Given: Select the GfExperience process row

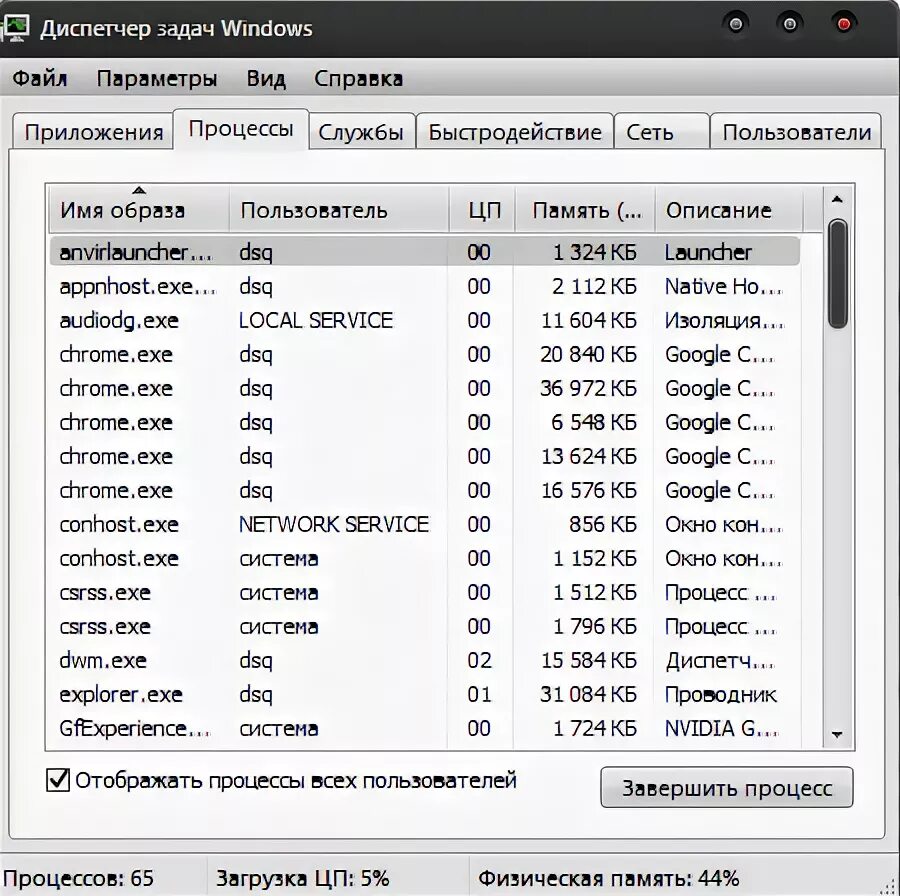Looking at the screenshot, I should coord(425,728).
